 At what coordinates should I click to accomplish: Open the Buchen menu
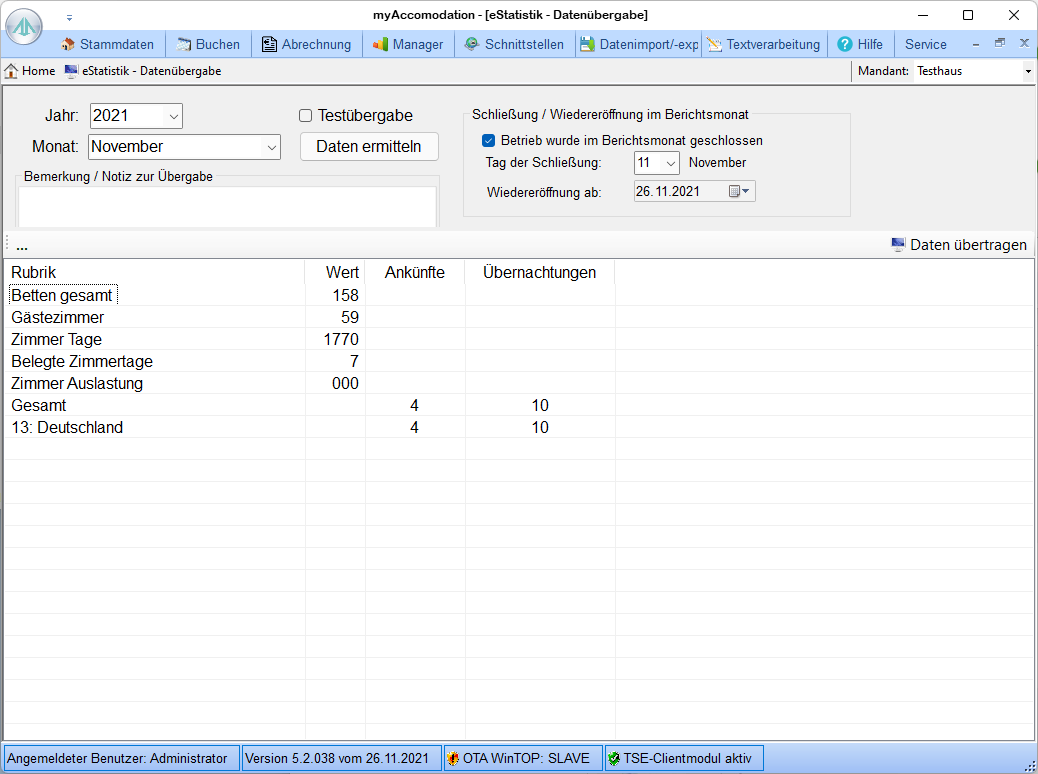(x=208, y=44)
